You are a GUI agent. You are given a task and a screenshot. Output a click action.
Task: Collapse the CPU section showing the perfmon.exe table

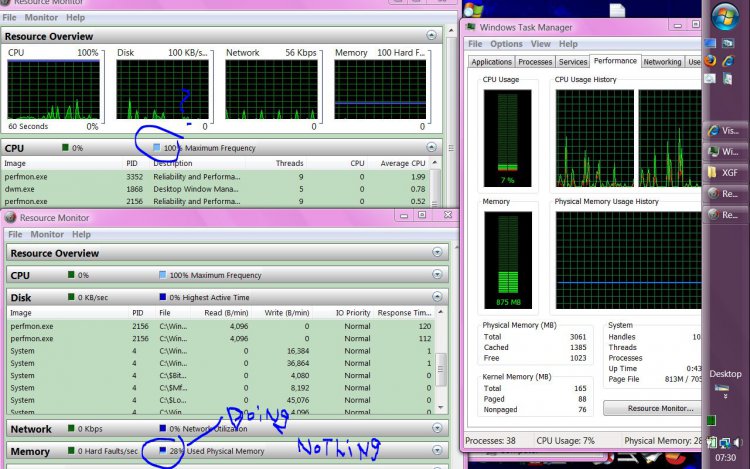click(x=431, y=147)
